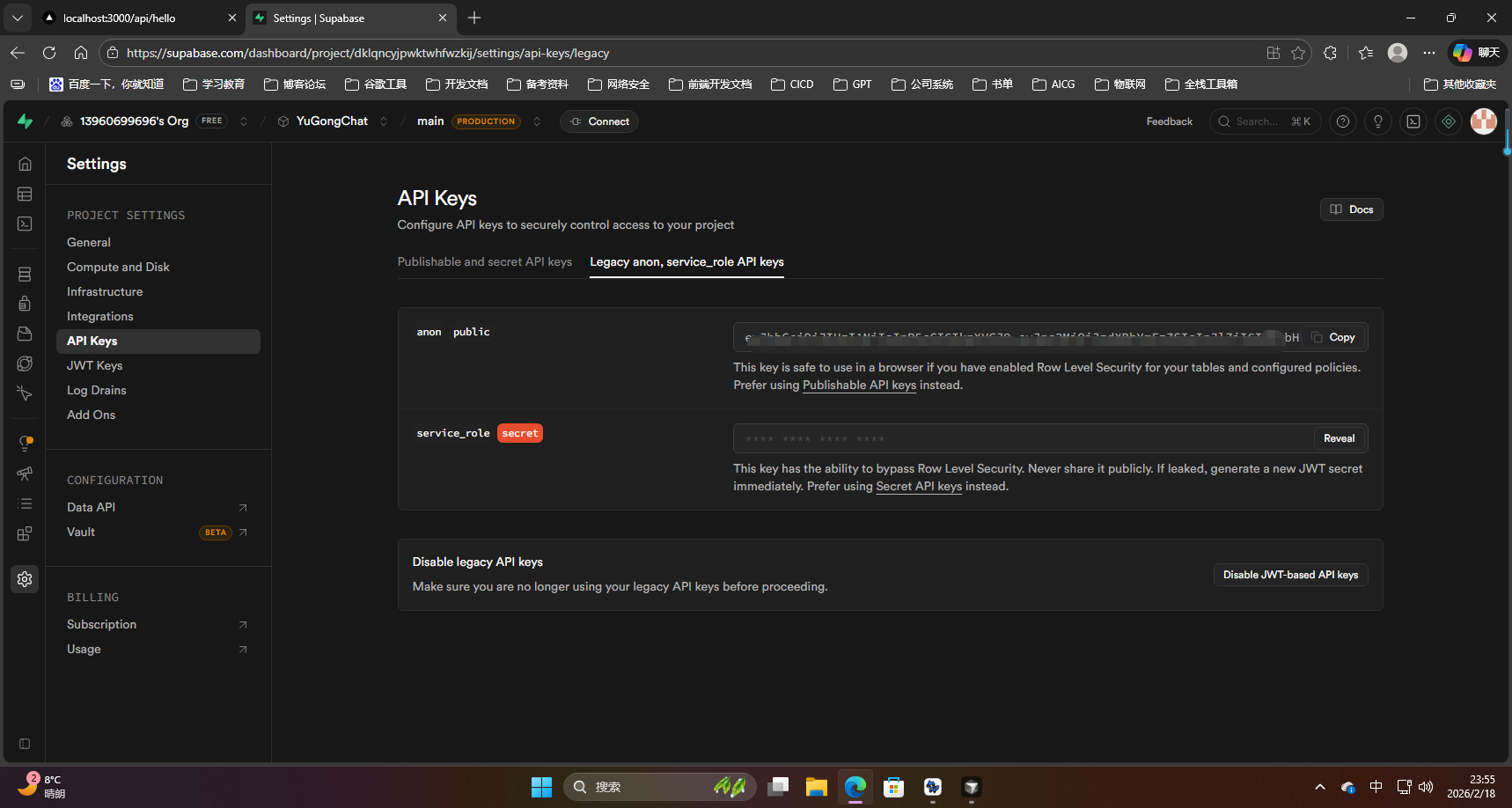Open browser Settings and more menu
The width and height of the screenshot is (1512, 808).
click(1429, 53)
